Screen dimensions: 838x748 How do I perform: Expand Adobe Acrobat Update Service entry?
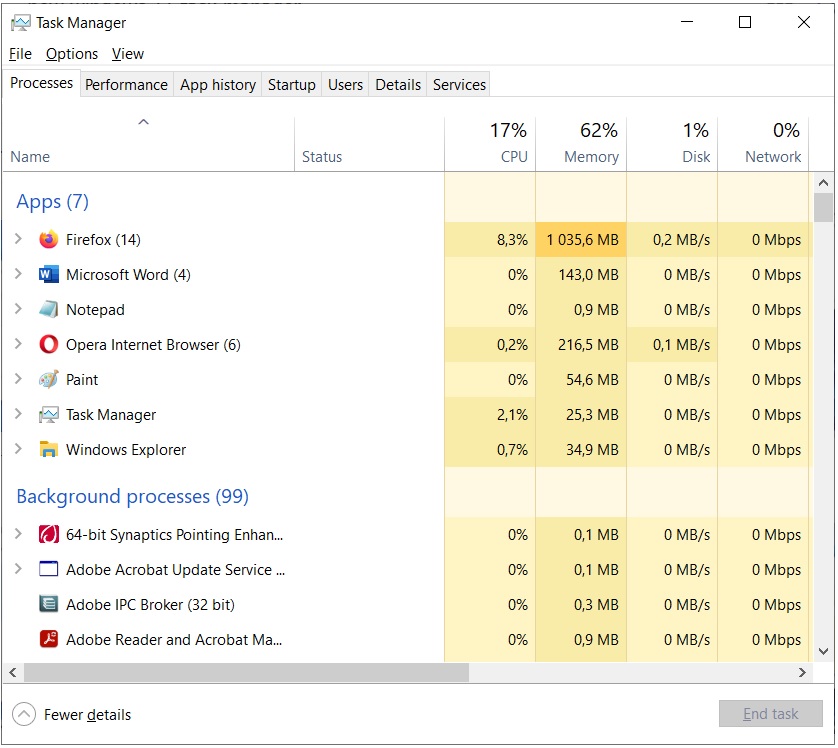18,569
